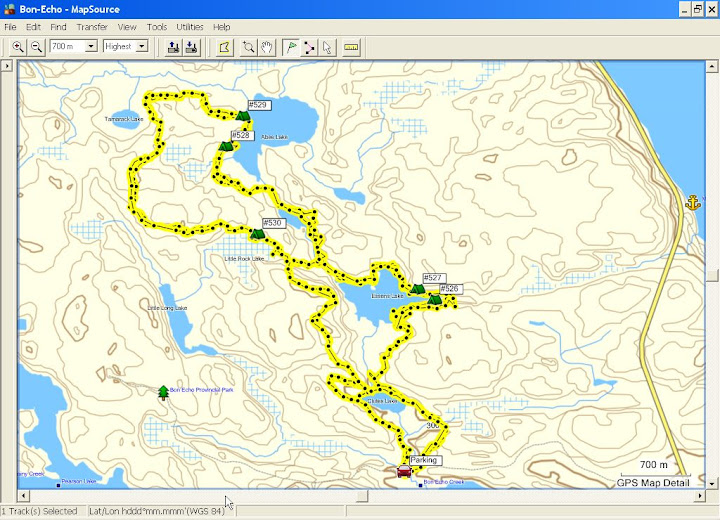The width and height of the screenshot is (720, 520).
Task: Open the Transfer menu
Action: (92, 27)
